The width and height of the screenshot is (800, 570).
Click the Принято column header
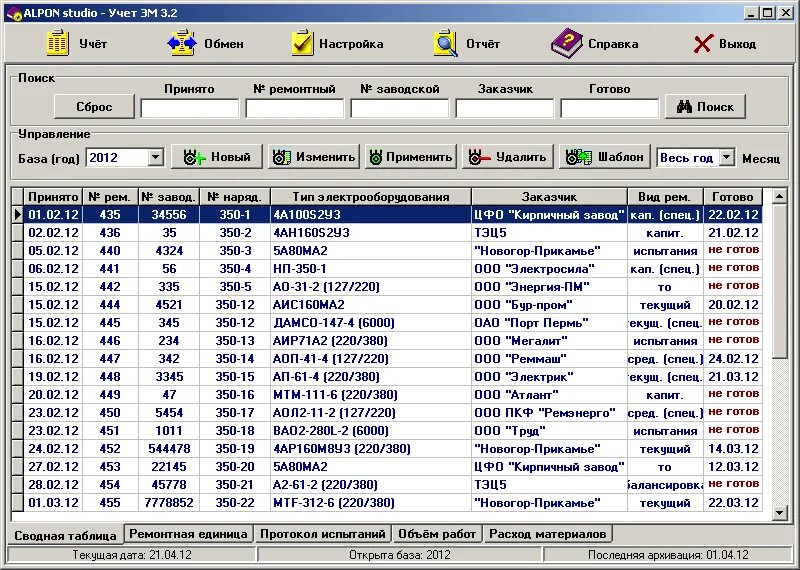53,196
